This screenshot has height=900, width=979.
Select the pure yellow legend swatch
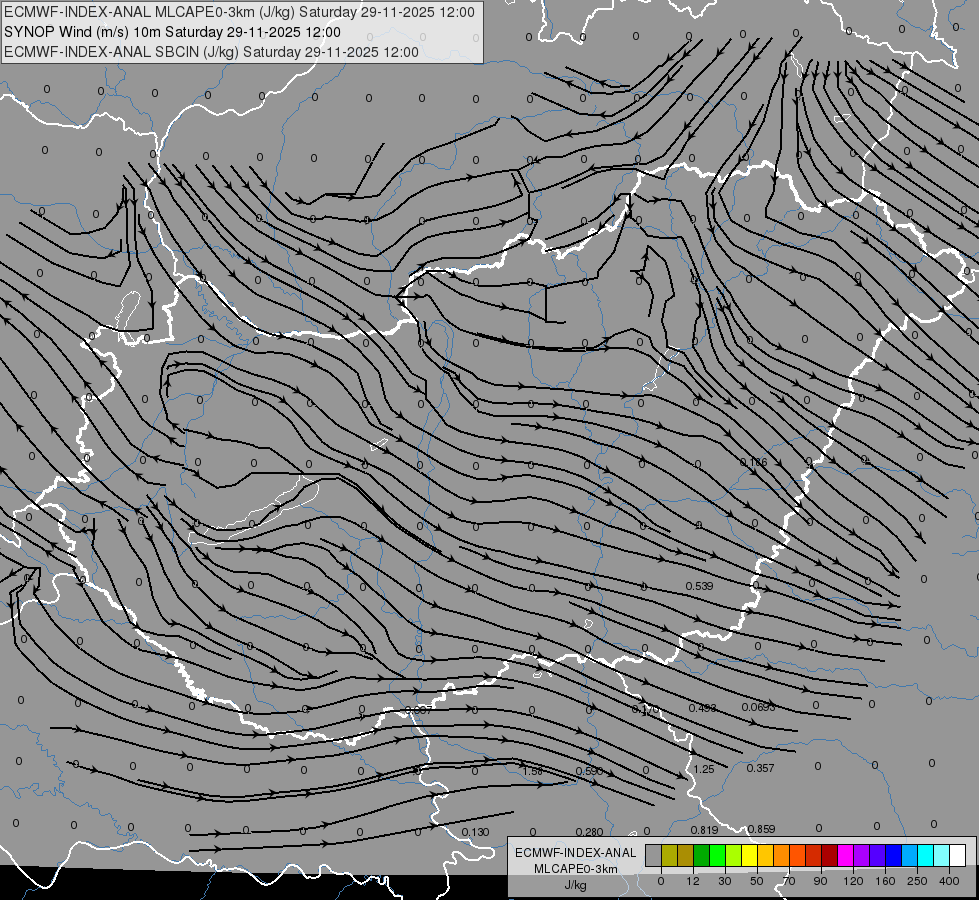click(x=750, y=855)
